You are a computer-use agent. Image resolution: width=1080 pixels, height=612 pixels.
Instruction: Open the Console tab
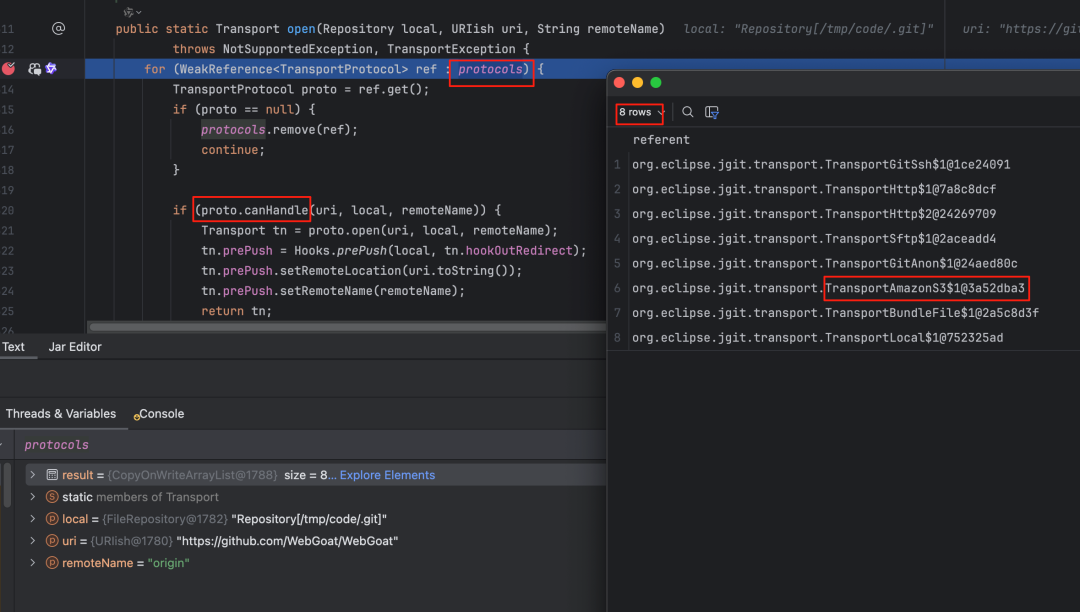point(159,414)
